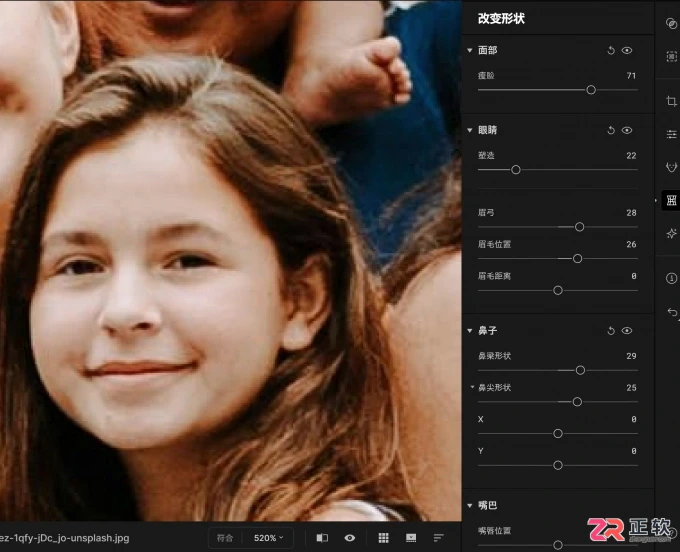
Task: Click the 鼻尖形状 slider handle
Action: pyautogui.click(x=577, y=402)
